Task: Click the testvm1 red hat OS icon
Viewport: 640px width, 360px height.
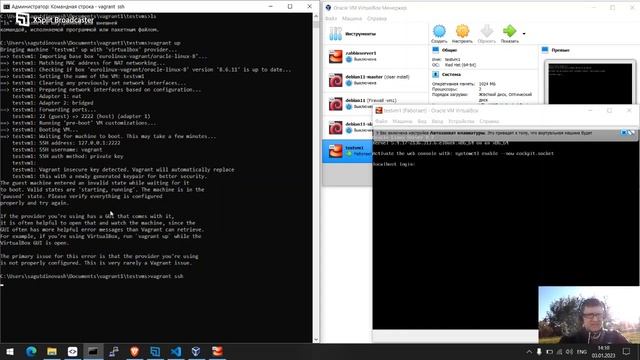Action: point(336,151)
